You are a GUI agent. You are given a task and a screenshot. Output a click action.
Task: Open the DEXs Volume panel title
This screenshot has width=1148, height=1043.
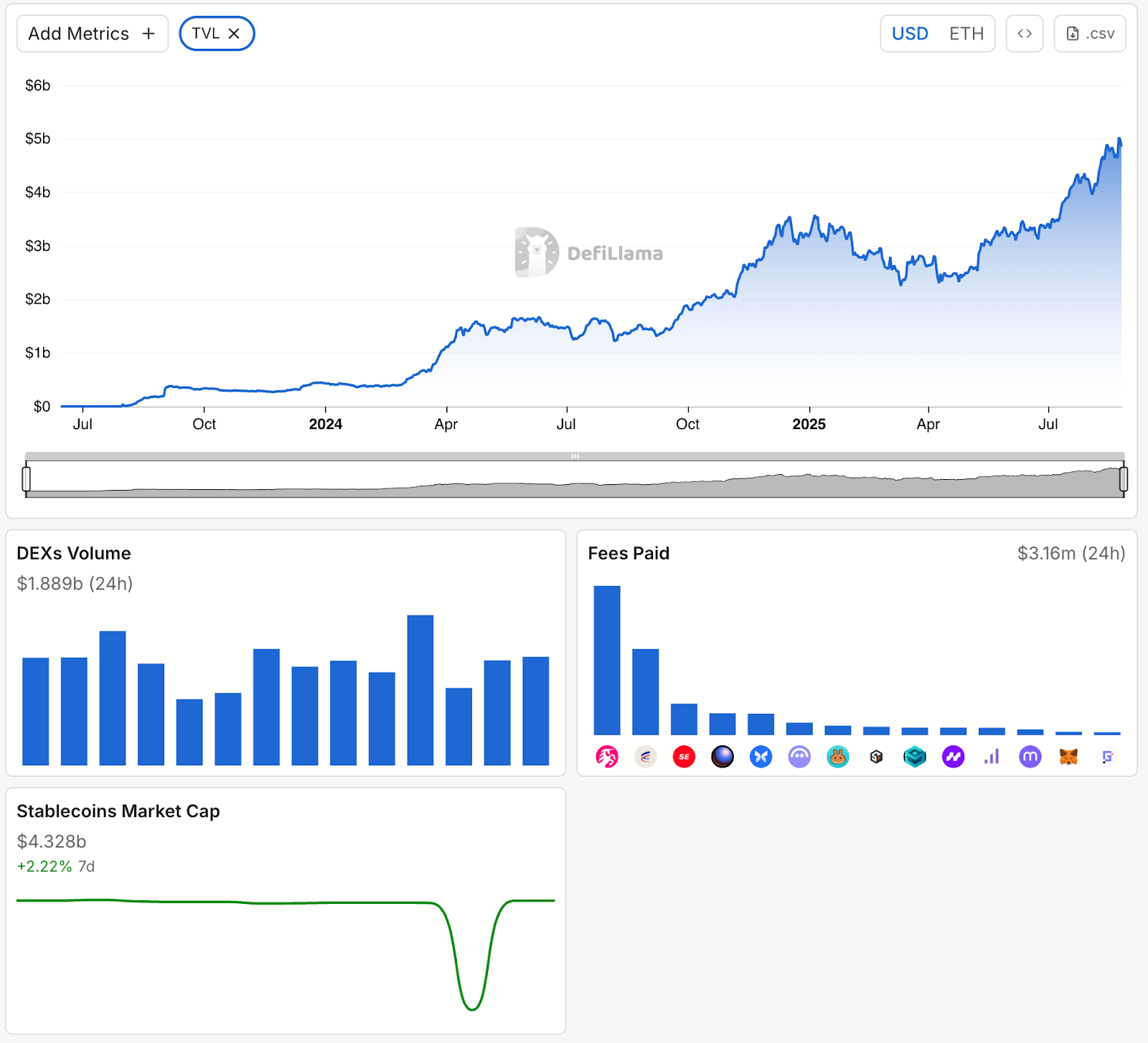(74, 553)
